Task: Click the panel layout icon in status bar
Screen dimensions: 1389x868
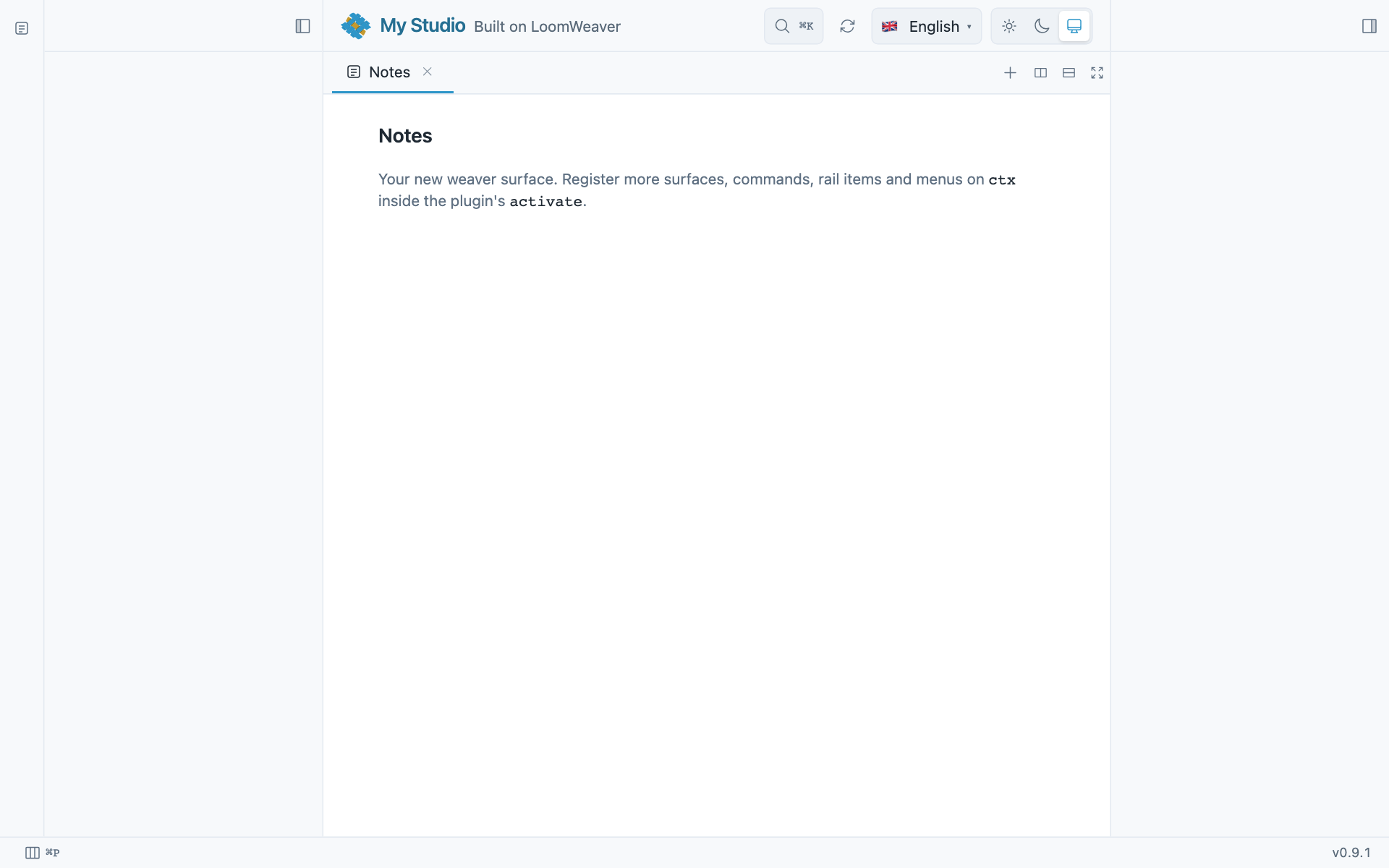Action: click(x=33, y=853)
